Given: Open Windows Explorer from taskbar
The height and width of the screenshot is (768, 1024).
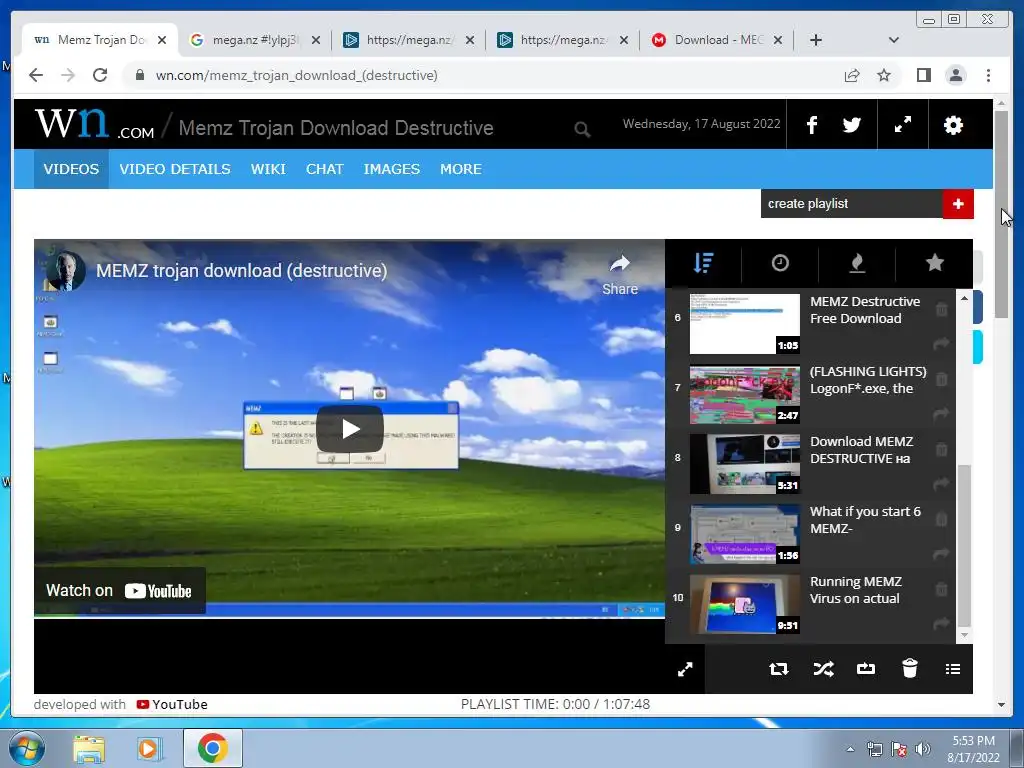Looking at the screenshot, I should pos(89,748).
